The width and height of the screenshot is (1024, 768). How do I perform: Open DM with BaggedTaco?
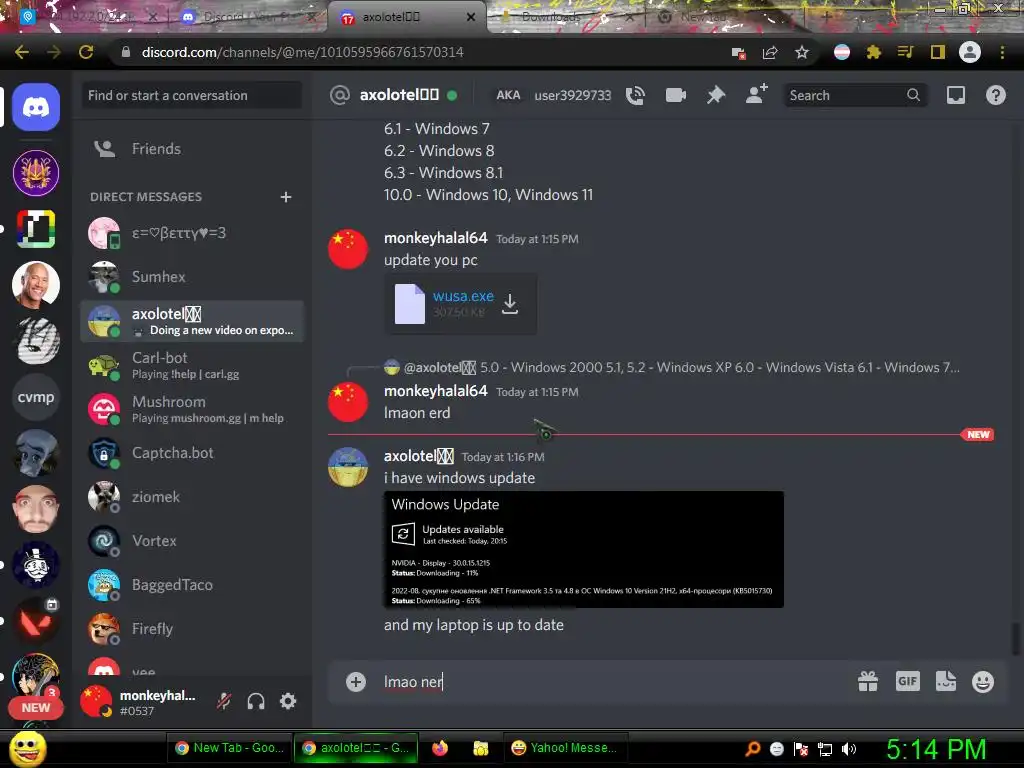click(x=192, y=585)
